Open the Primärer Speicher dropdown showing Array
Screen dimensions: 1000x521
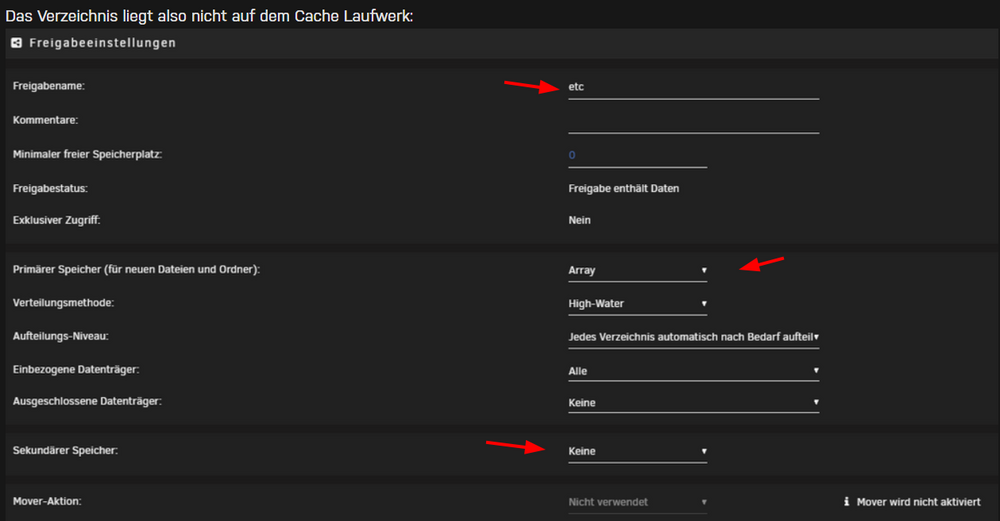(x=637, y=270)
